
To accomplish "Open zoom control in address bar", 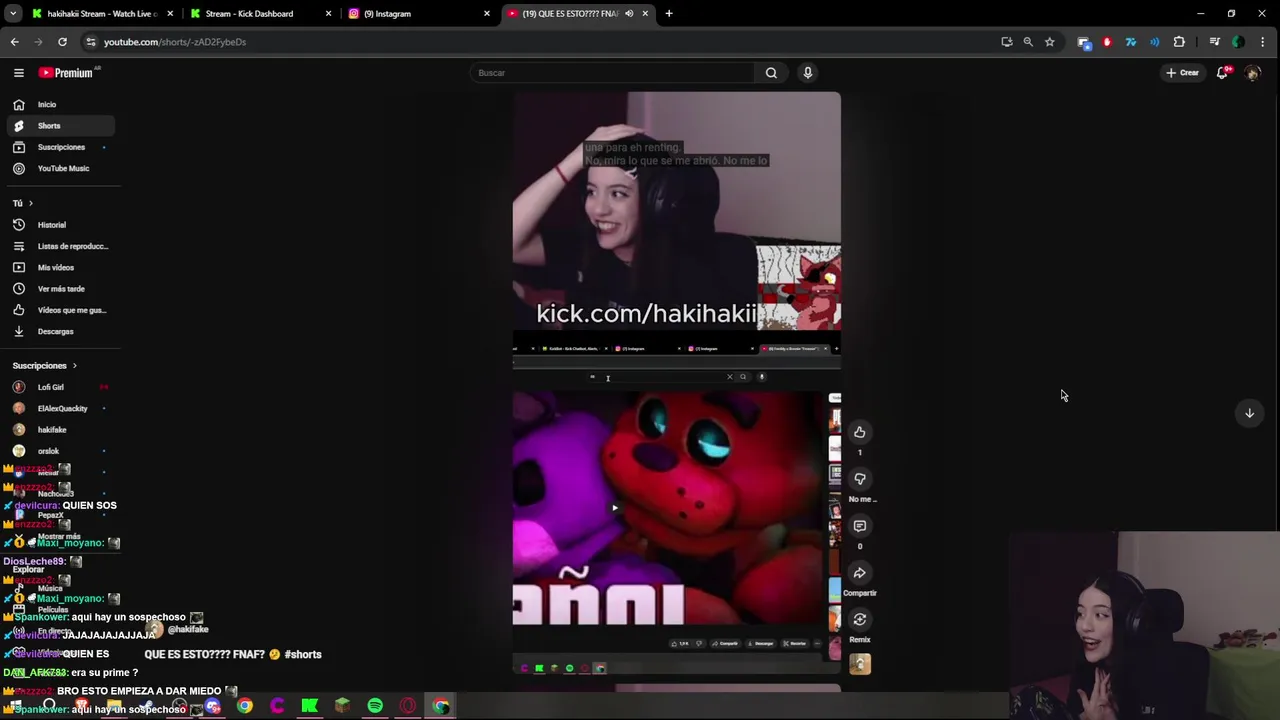I will click(x=1028, y=42).
